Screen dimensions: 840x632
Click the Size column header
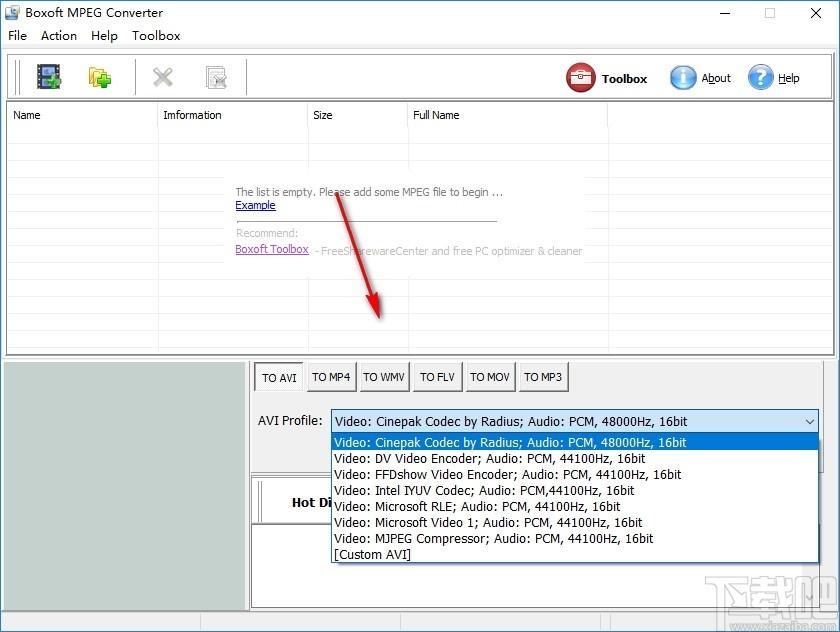coord(358,115)
